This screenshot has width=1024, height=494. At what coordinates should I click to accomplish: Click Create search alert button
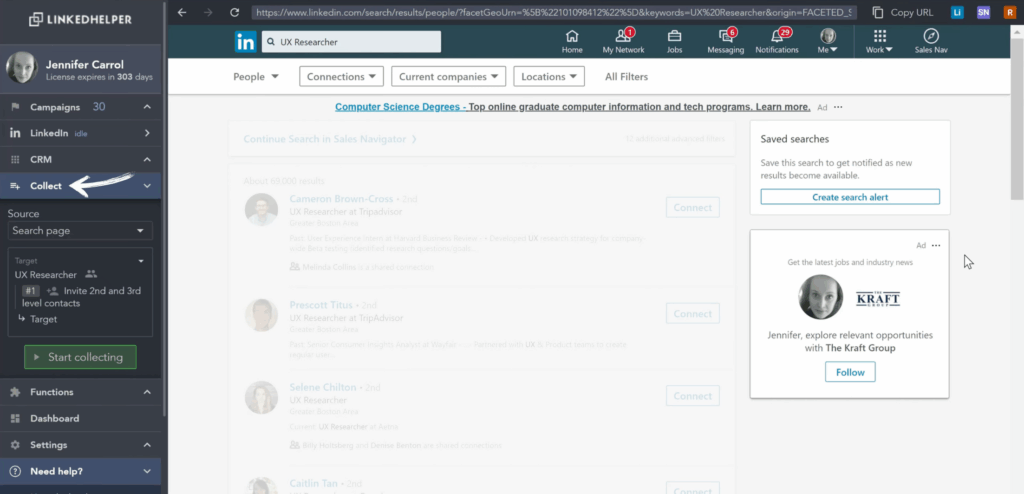(849, 197)
